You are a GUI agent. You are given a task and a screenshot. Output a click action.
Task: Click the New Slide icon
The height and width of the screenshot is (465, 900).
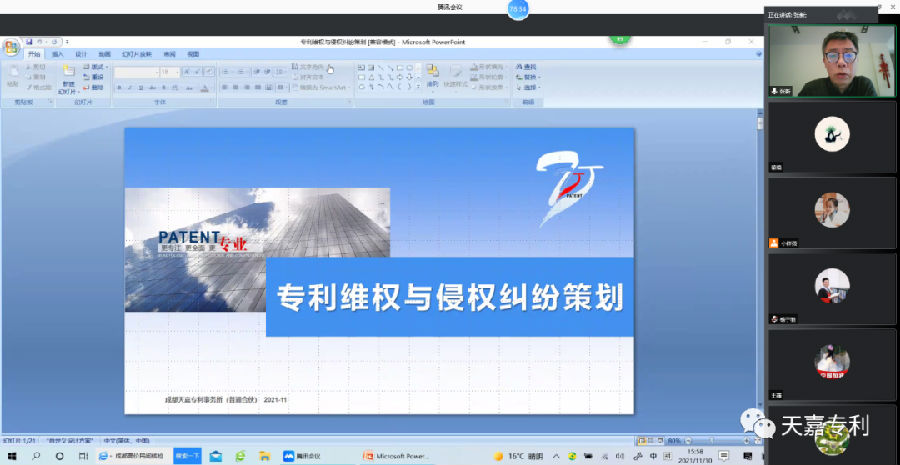(x=68, y=76)
